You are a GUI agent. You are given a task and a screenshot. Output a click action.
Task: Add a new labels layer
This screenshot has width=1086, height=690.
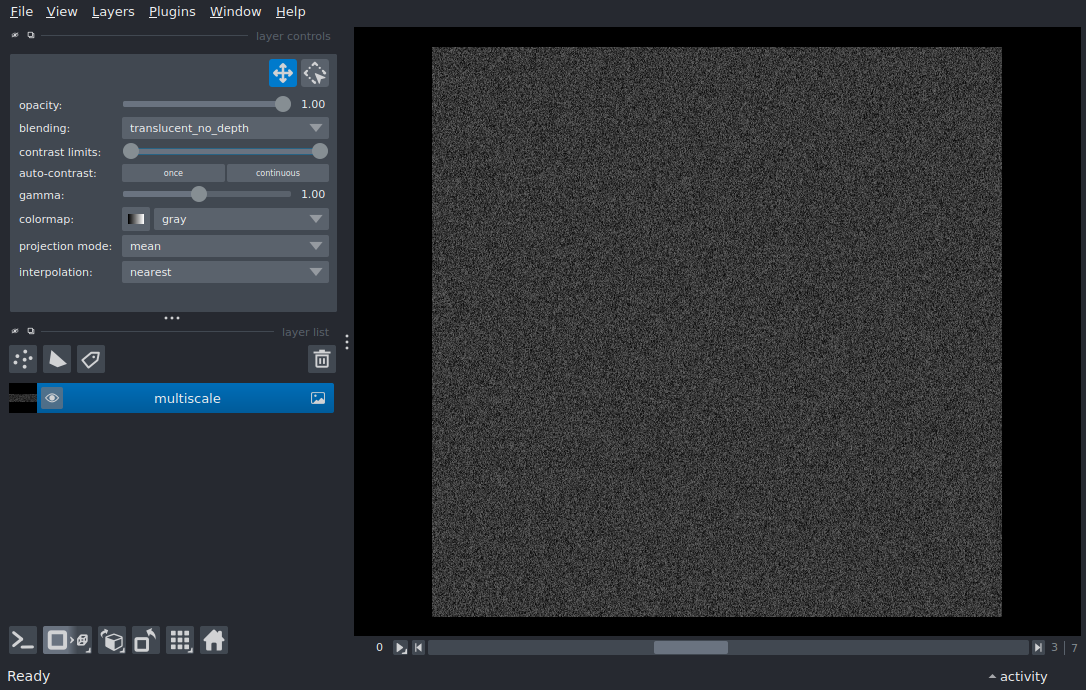pyautogui.click(x=91, y=359)
